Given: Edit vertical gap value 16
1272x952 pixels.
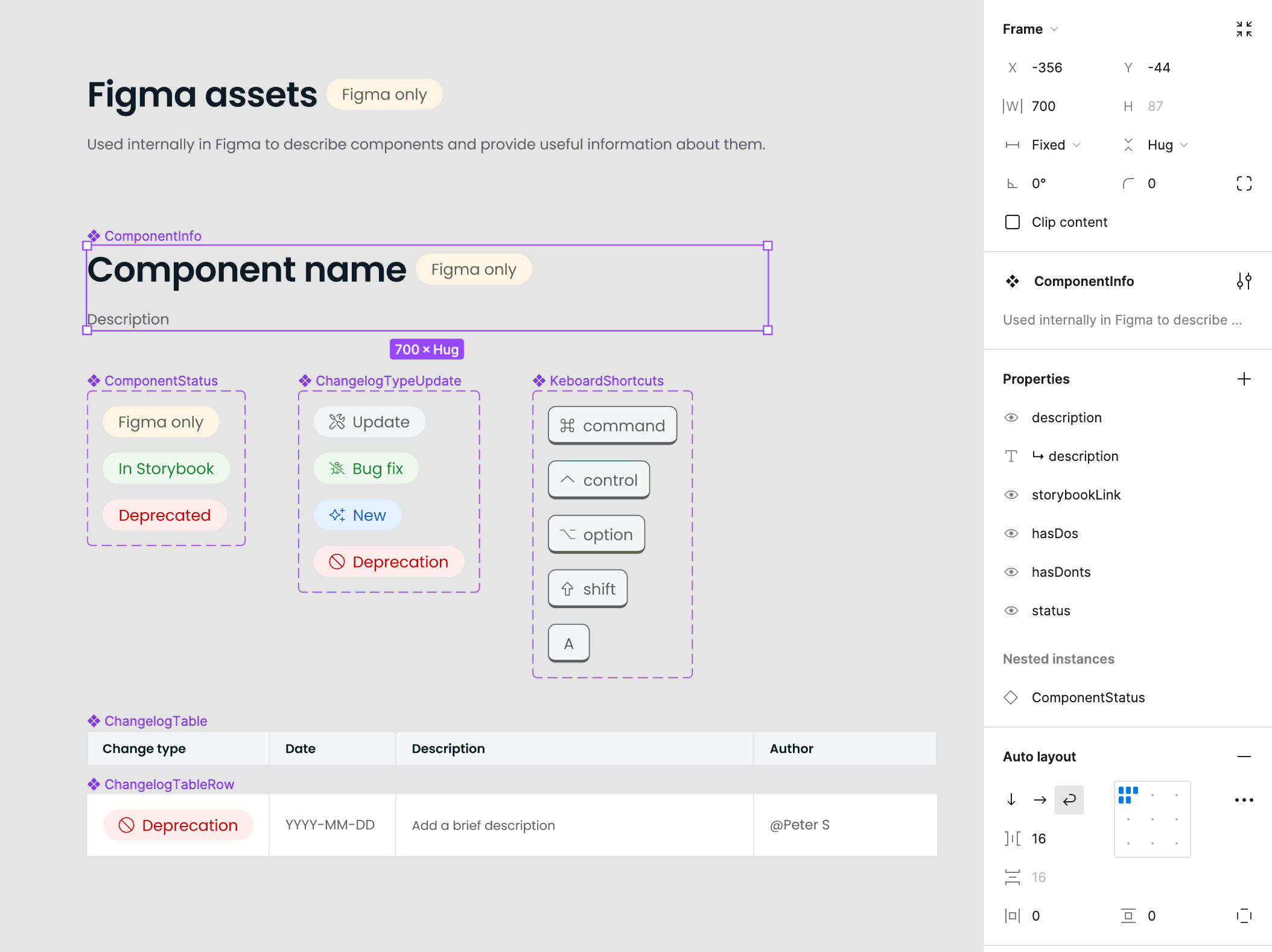Looking at the screenshot, I should point(1038,877).
